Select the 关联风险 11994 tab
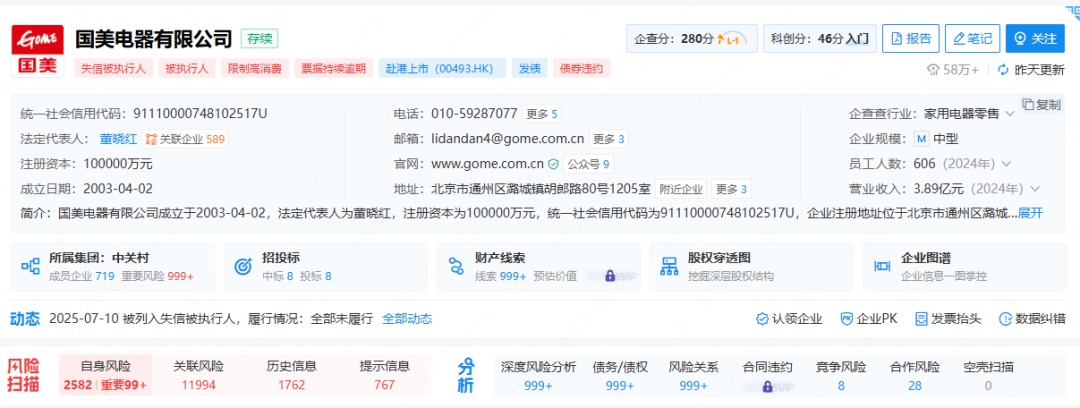 198,375
